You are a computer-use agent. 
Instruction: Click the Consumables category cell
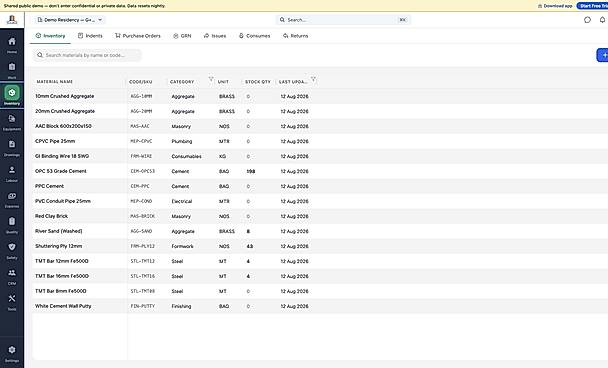pos(187,156)
